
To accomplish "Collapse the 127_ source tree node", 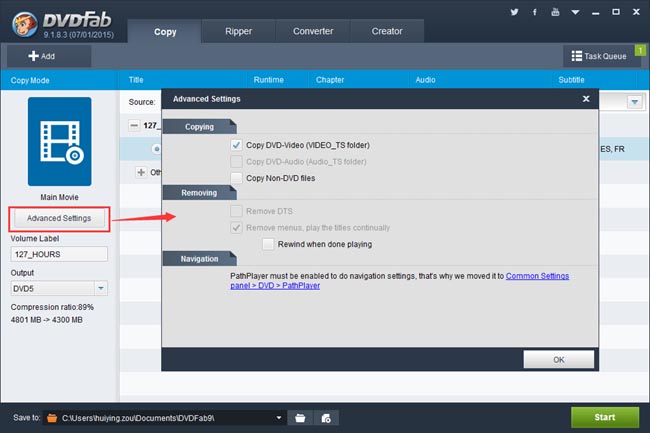I will click(x=134, y=125).
